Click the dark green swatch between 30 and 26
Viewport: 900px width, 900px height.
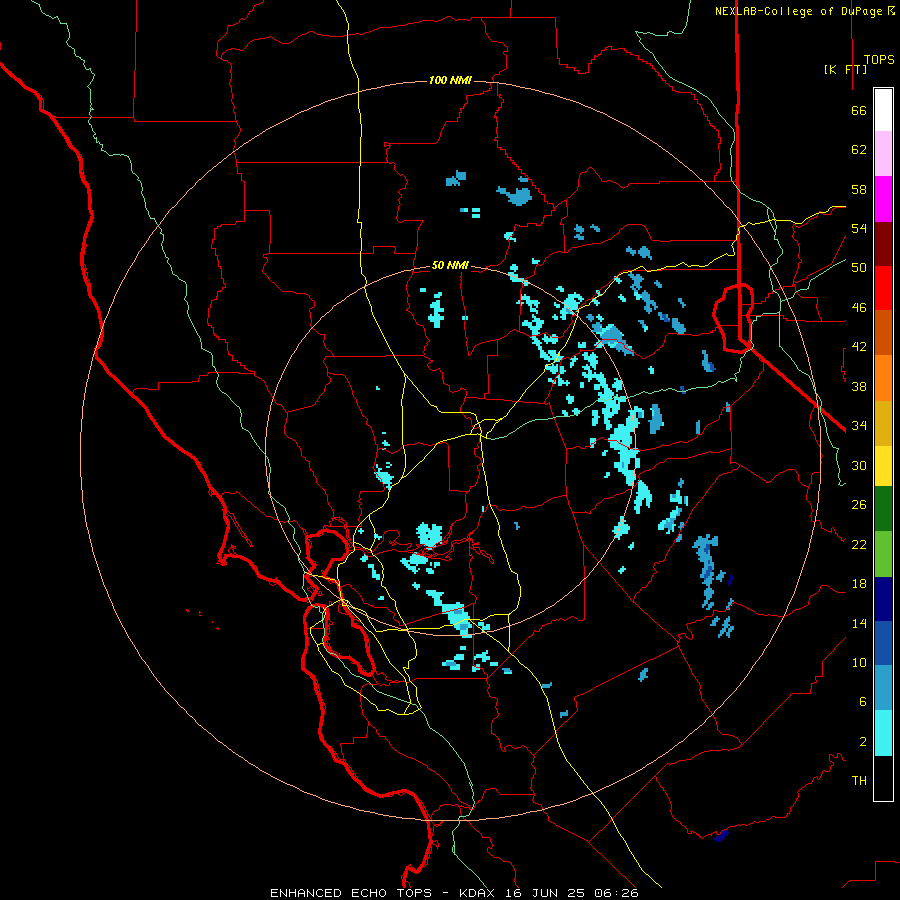coord(883,509)
